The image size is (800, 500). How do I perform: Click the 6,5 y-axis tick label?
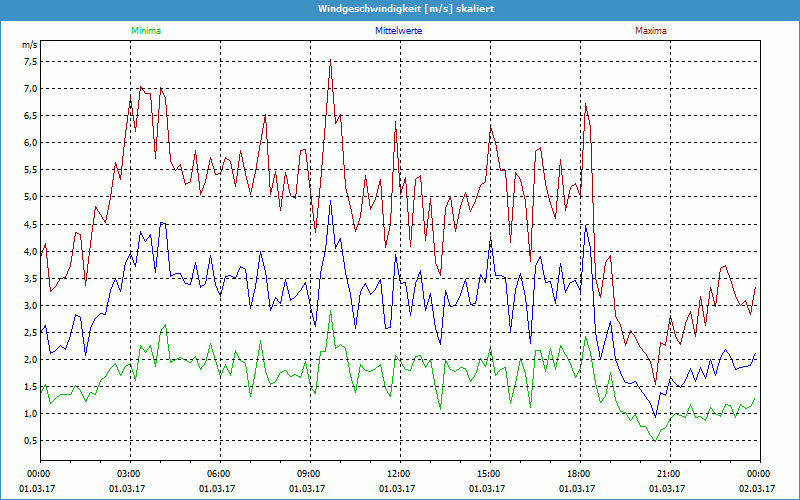(31, 116)
